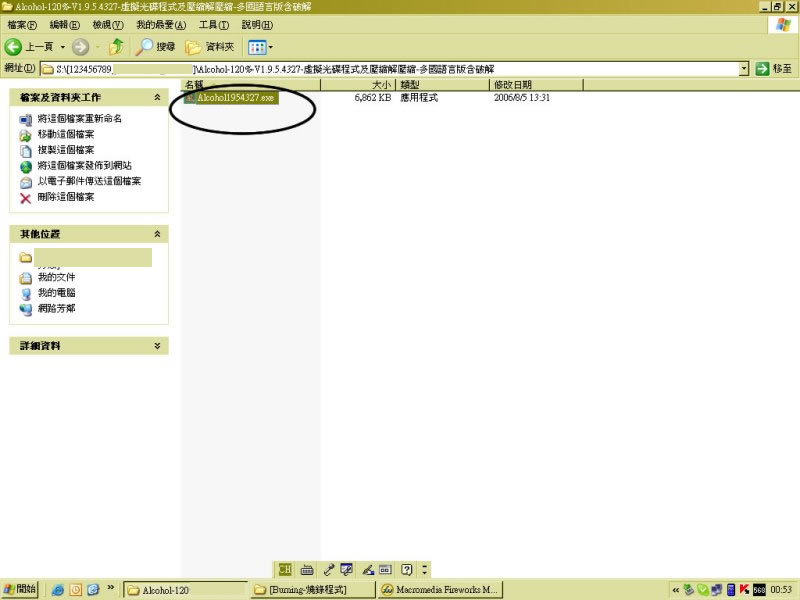The height and width of the screenshot is (600, 800).
Task: Click the 6,862 KB size cell
Action: 372,97
